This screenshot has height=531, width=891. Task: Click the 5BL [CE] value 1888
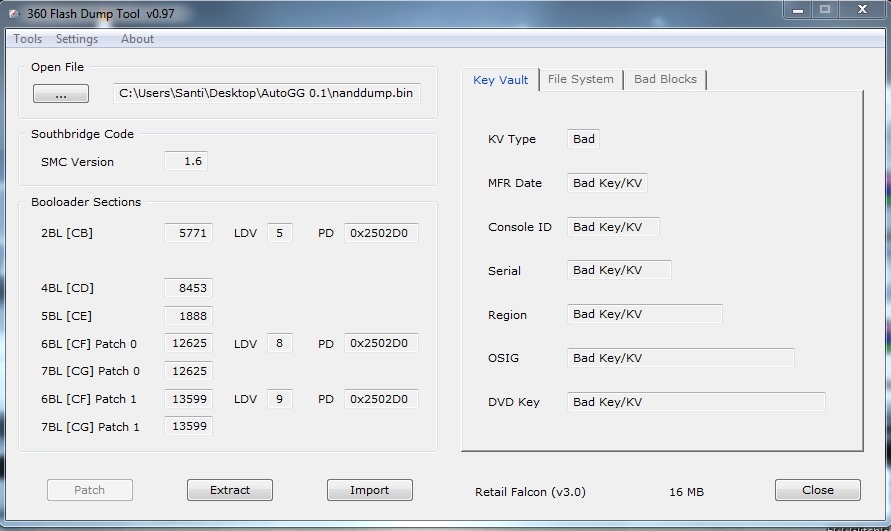point(189,316)
